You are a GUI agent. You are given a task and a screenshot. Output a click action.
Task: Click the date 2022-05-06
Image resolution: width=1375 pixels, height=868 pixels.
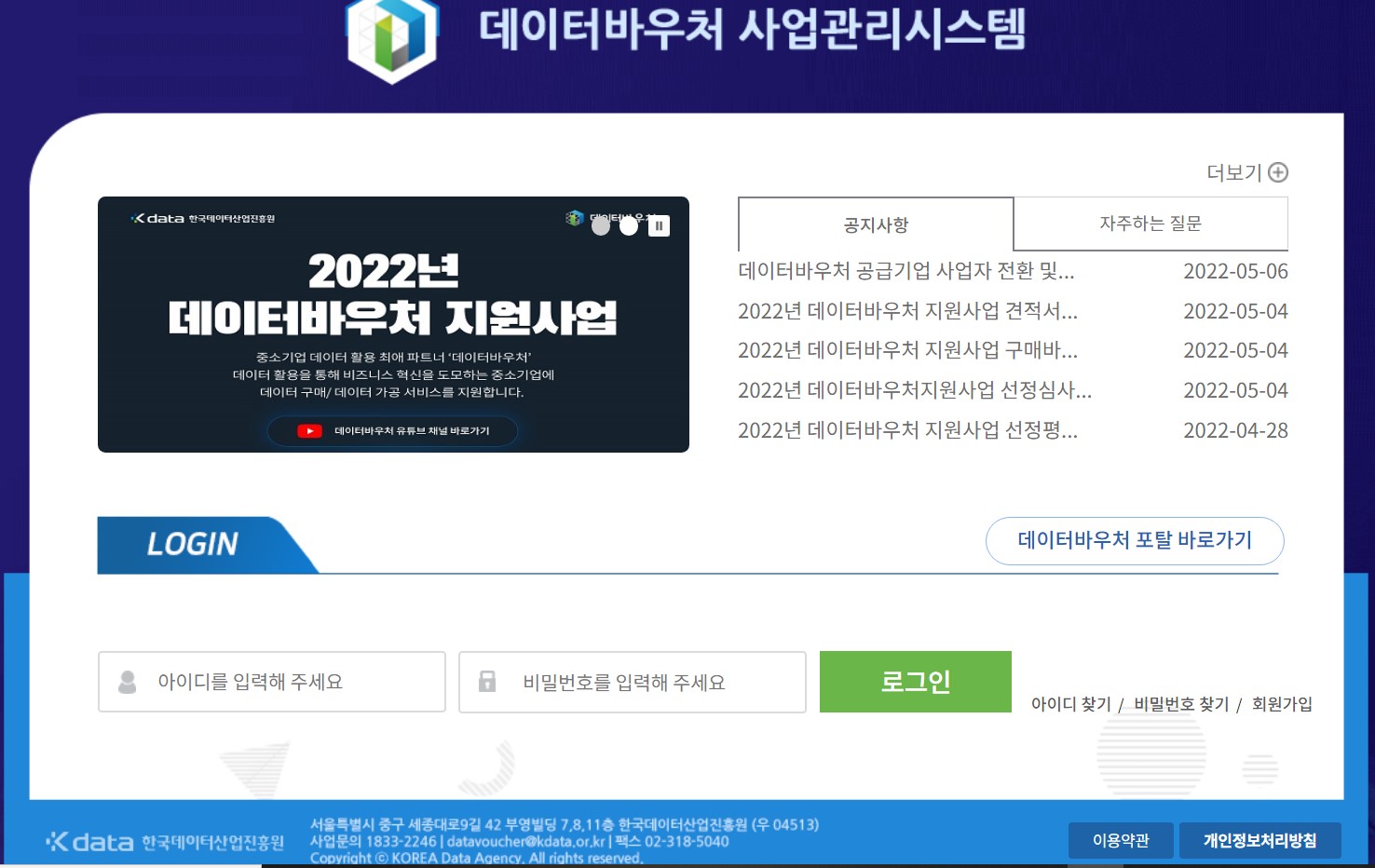pos(1235,271)
